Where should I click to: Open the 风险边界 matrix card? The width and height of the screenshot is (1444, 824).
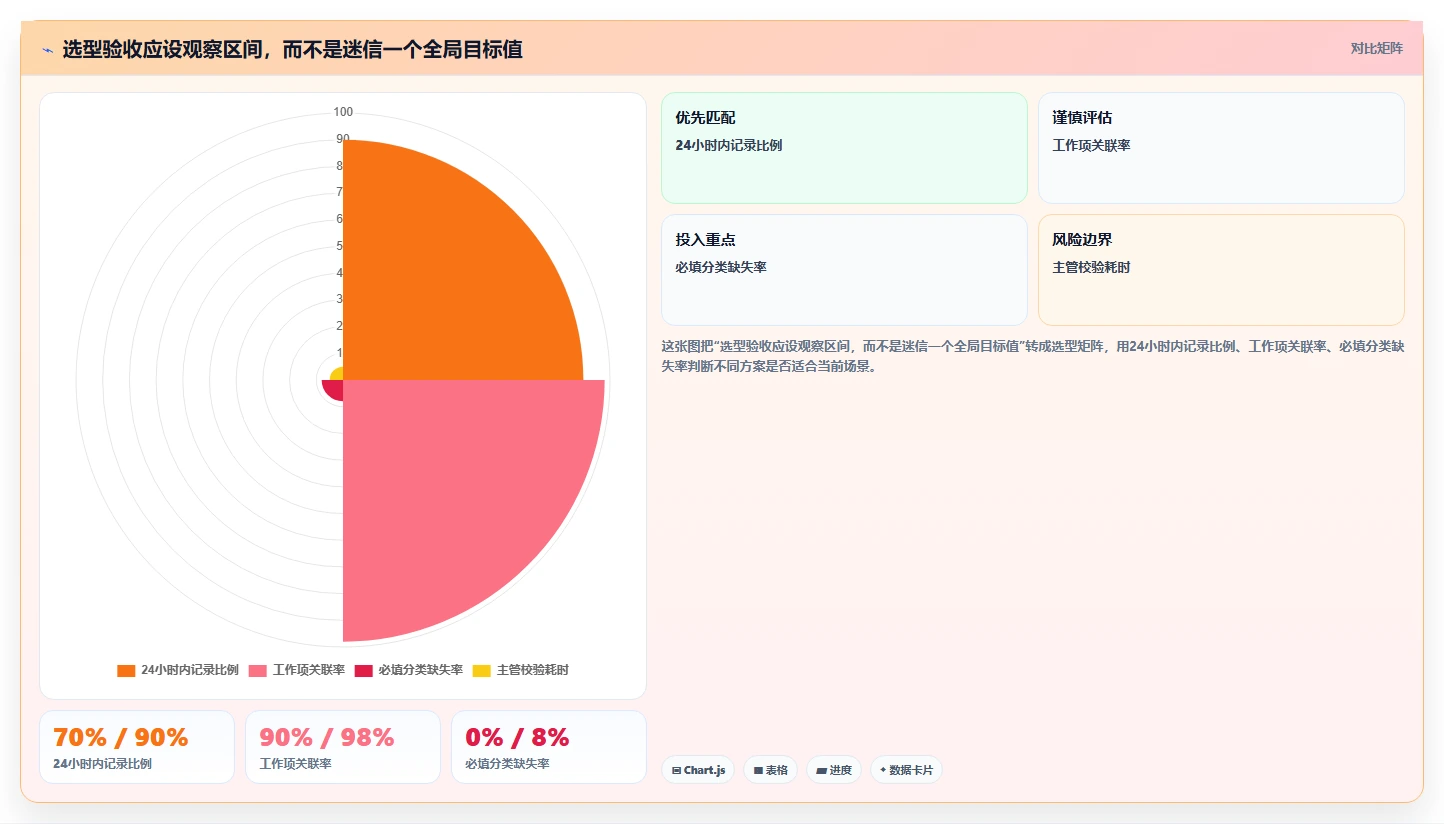pos(1221,270)
